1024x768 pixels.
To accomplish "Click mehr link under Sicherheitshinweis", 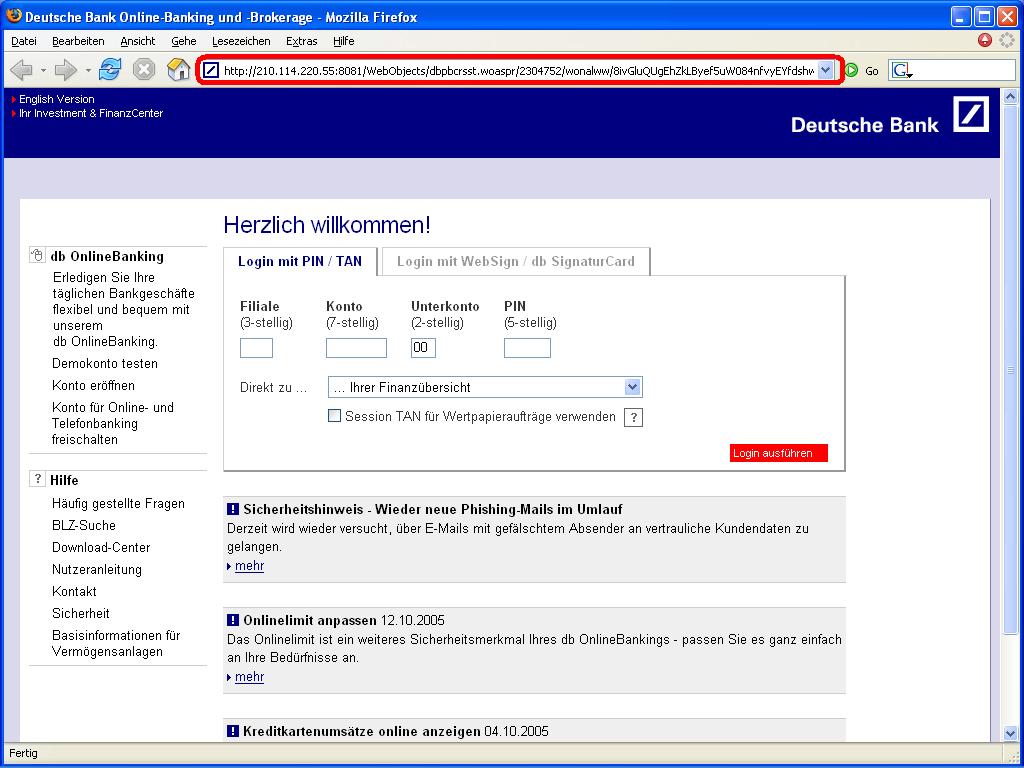I will pos(249,566).
